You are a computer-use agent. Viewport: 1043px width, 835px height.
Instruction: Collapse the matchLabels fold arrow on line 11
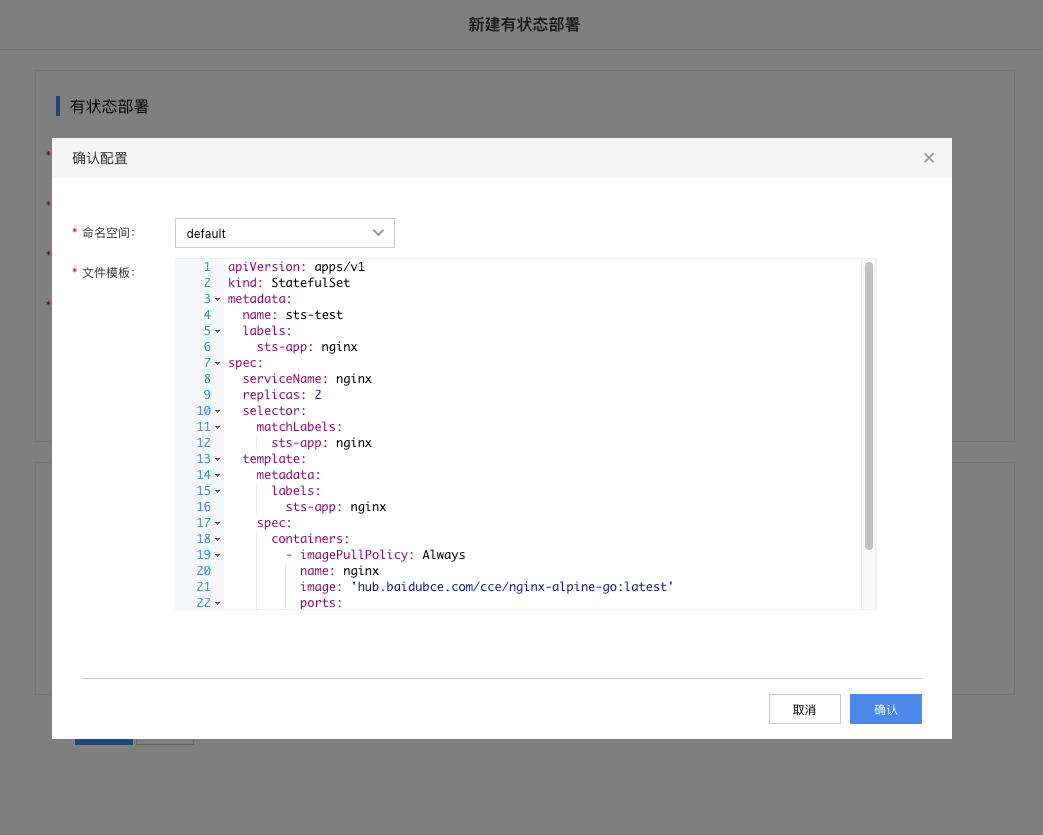218,427
